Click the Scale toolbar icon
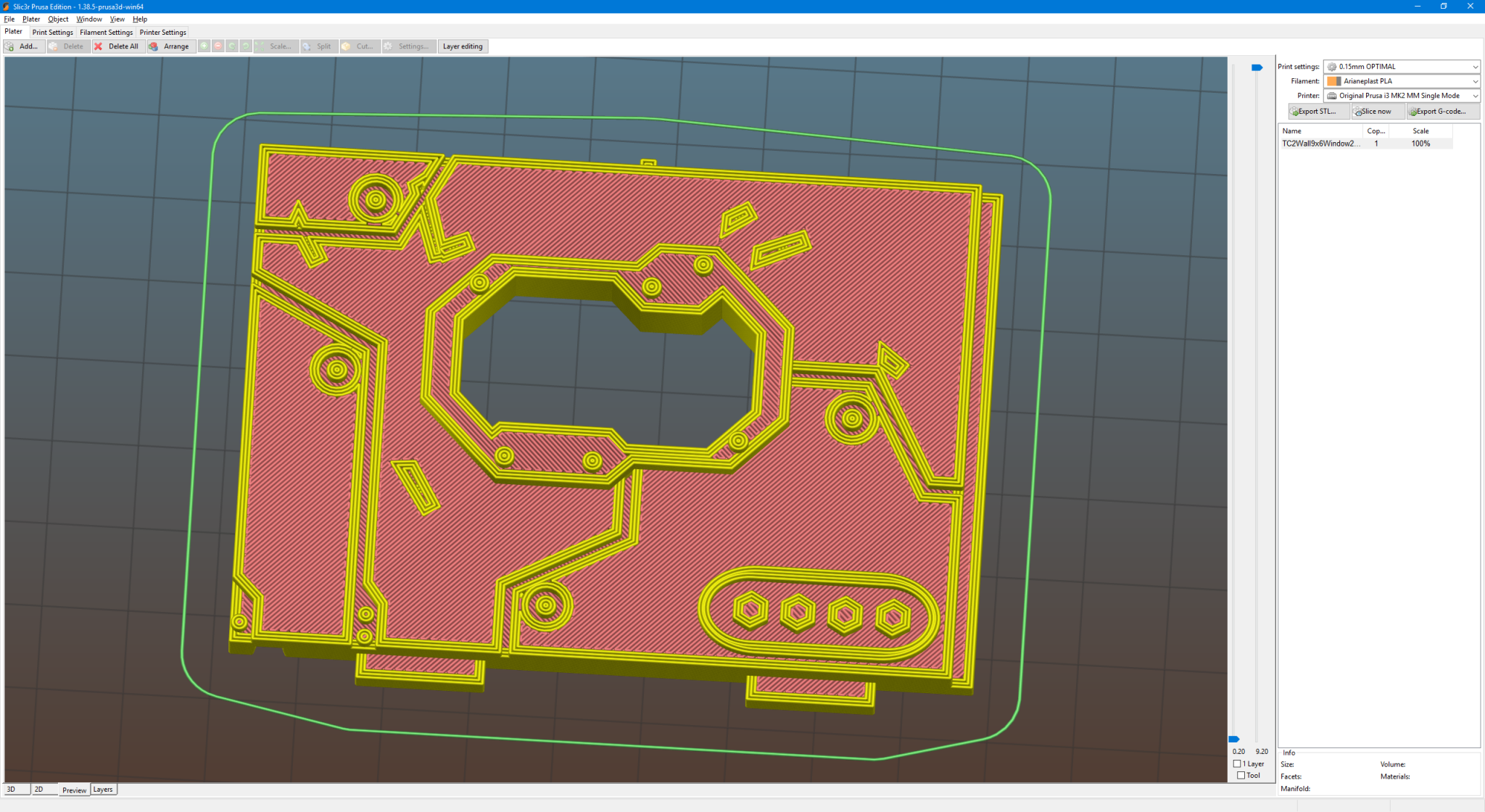The image size is (1485, 812). [x=276, y=46]
